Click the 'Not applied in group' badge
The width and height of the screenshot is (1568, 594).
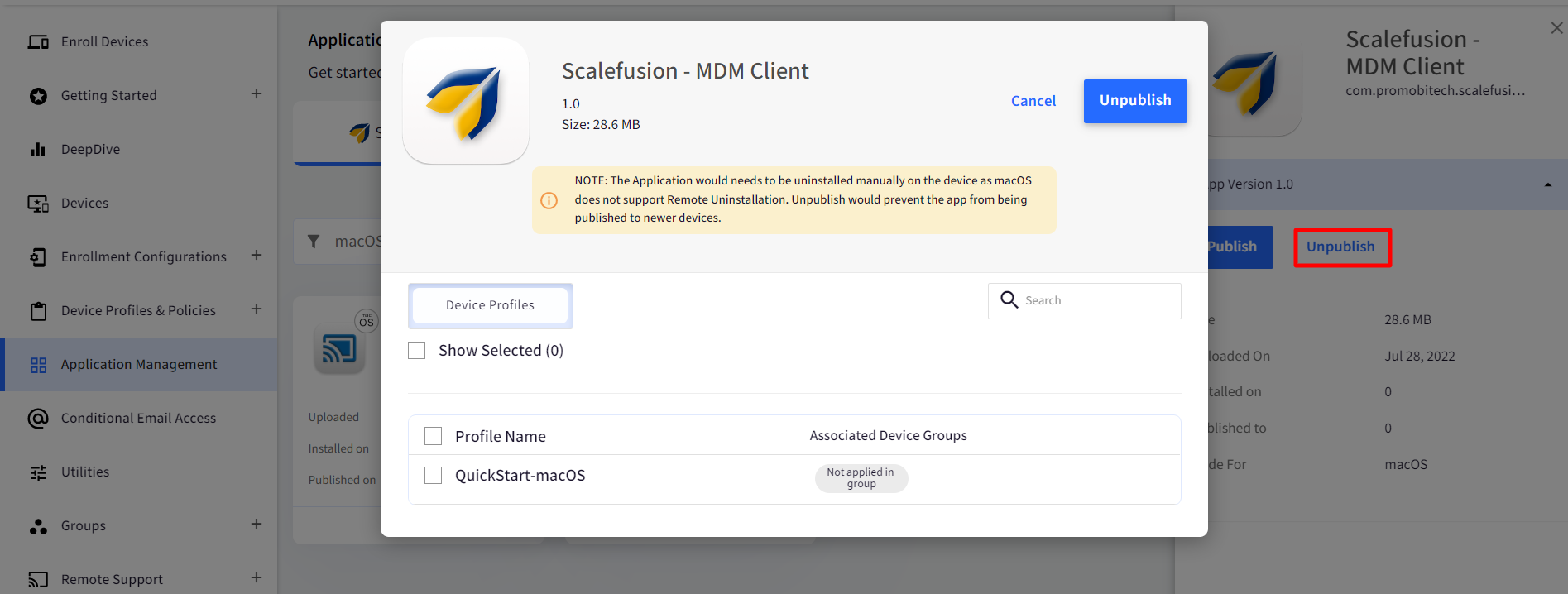coord(861,478)
